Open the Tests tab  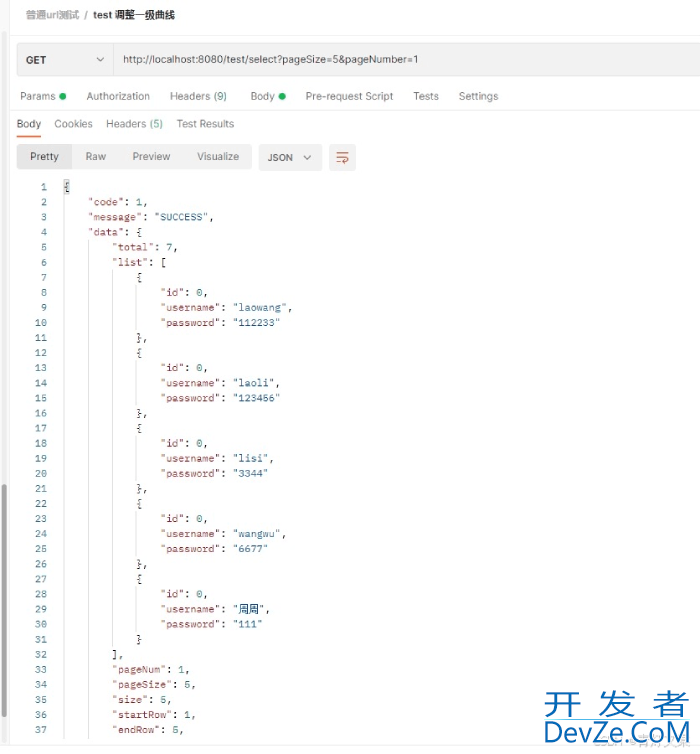tap(426, 96)
